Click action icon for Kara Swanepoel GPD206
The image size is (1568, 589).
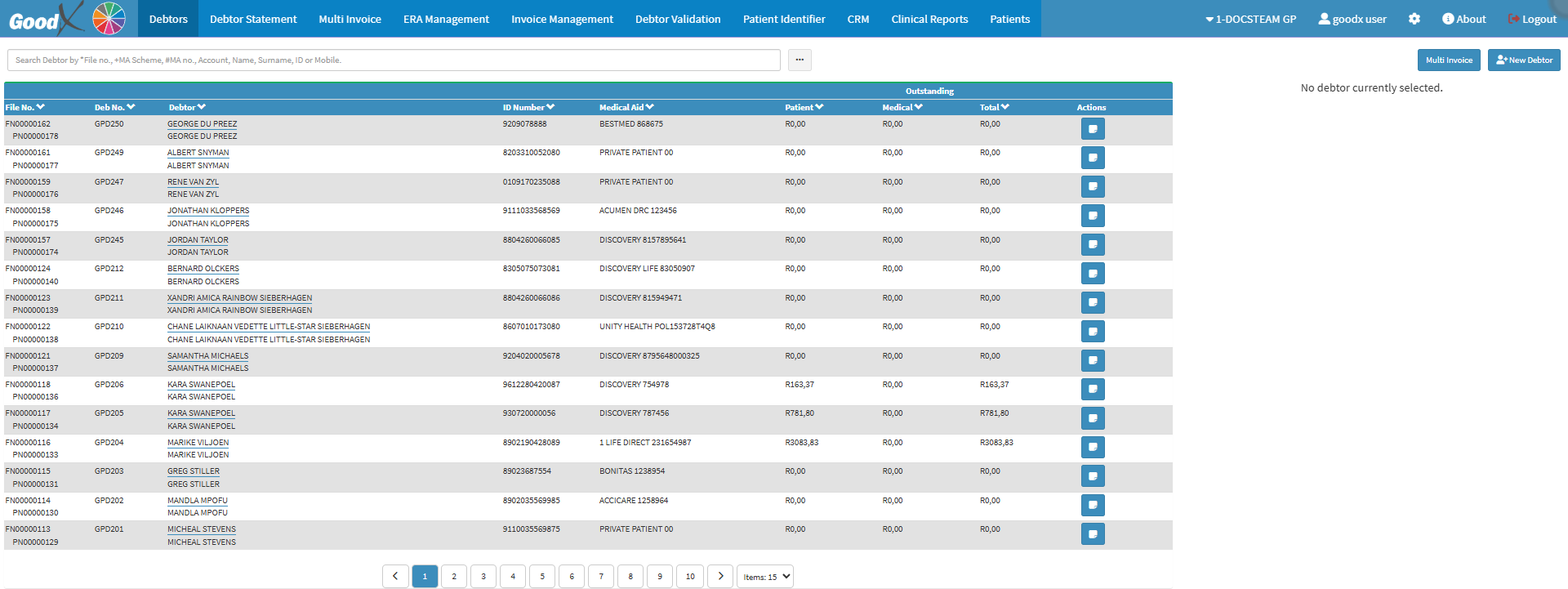pos(1093,390)
